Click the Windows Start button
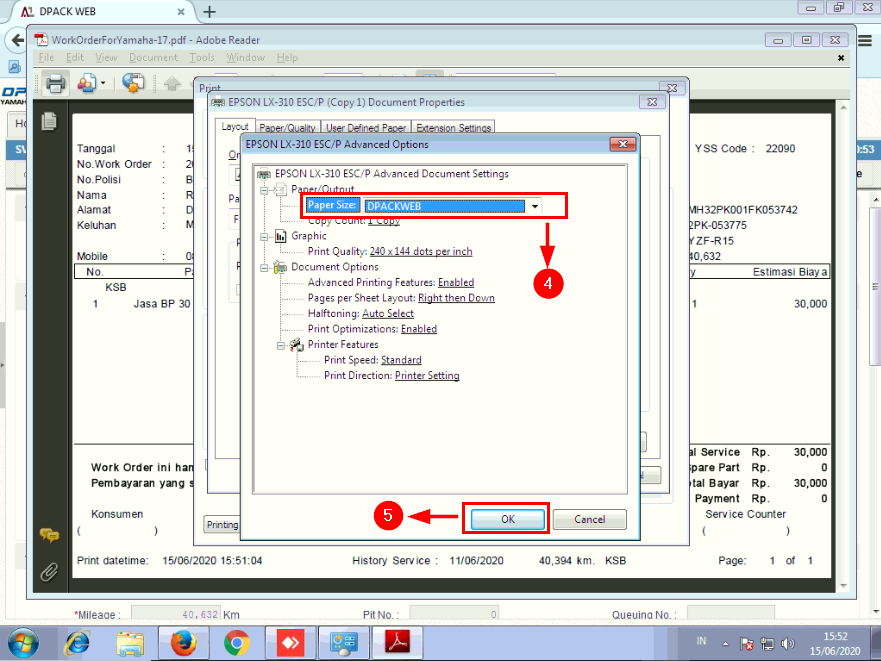The width and height of the screenshot is (881, 661). pos(22,642)
